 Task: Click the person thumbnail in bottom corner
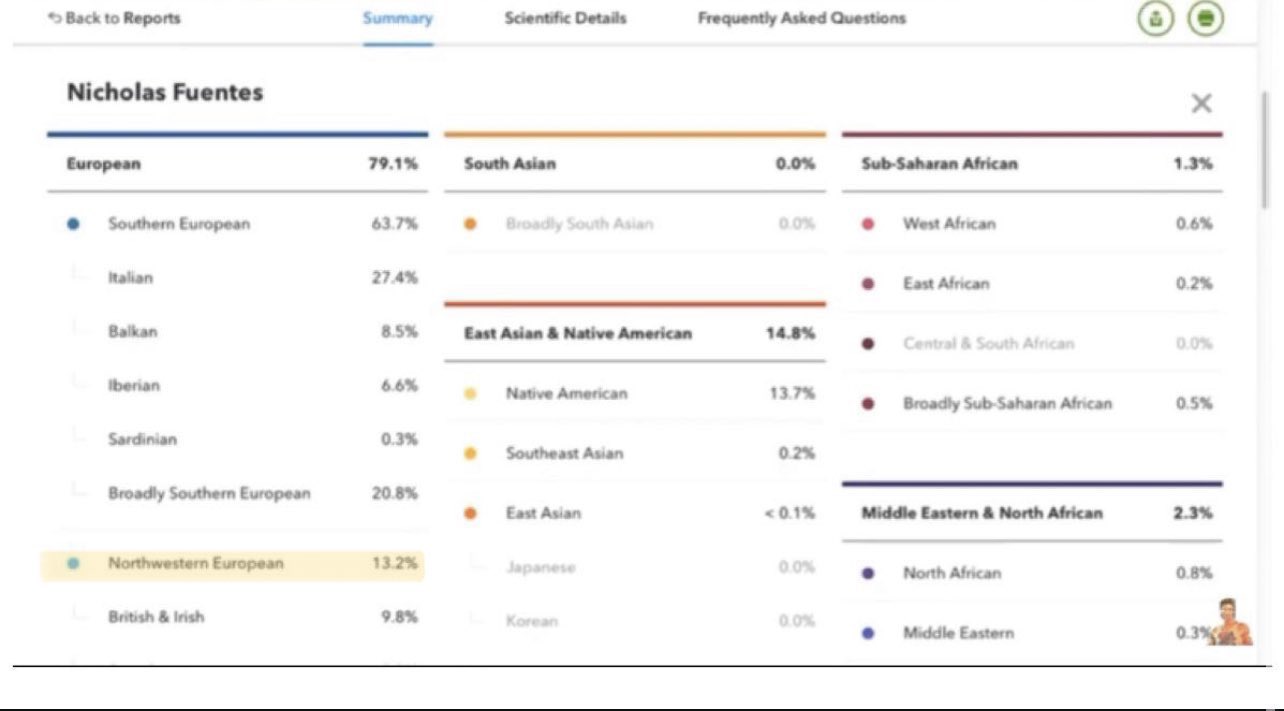(1232, 623)
